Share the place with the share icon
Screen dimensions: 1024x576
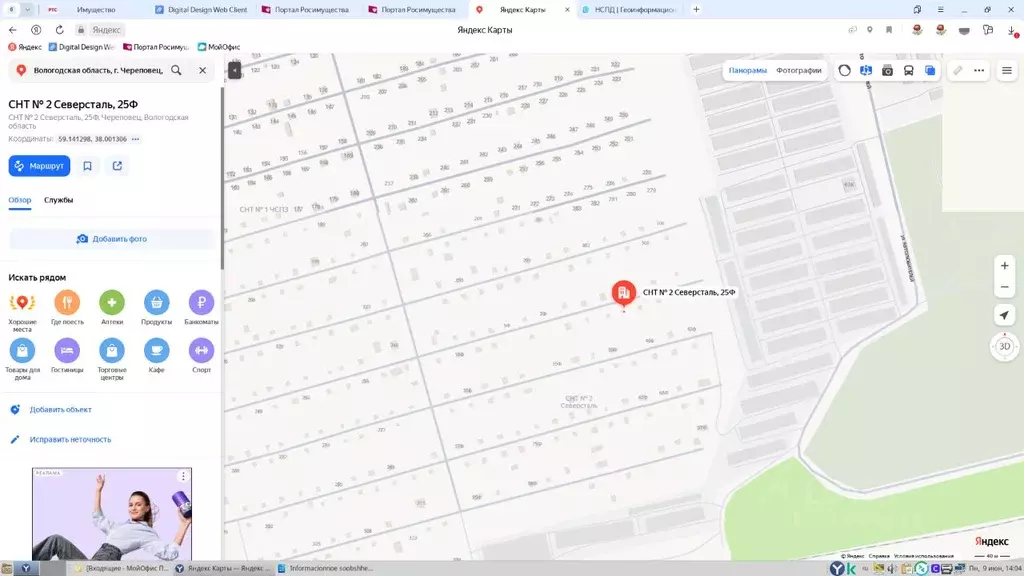pyautogui.click(x=118, y=166)
